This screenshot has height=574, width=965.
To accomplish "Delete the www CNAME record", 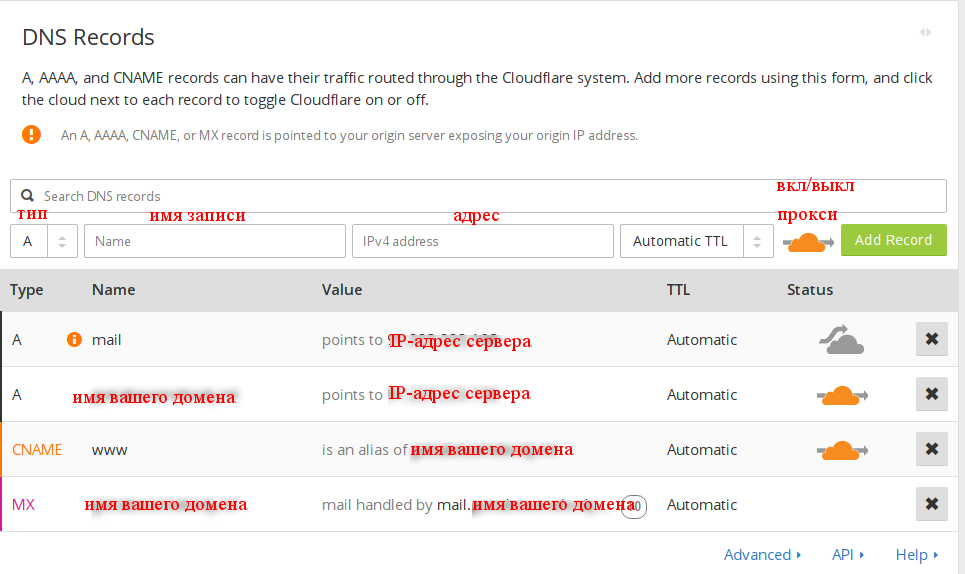I will (x=932, y=449).
